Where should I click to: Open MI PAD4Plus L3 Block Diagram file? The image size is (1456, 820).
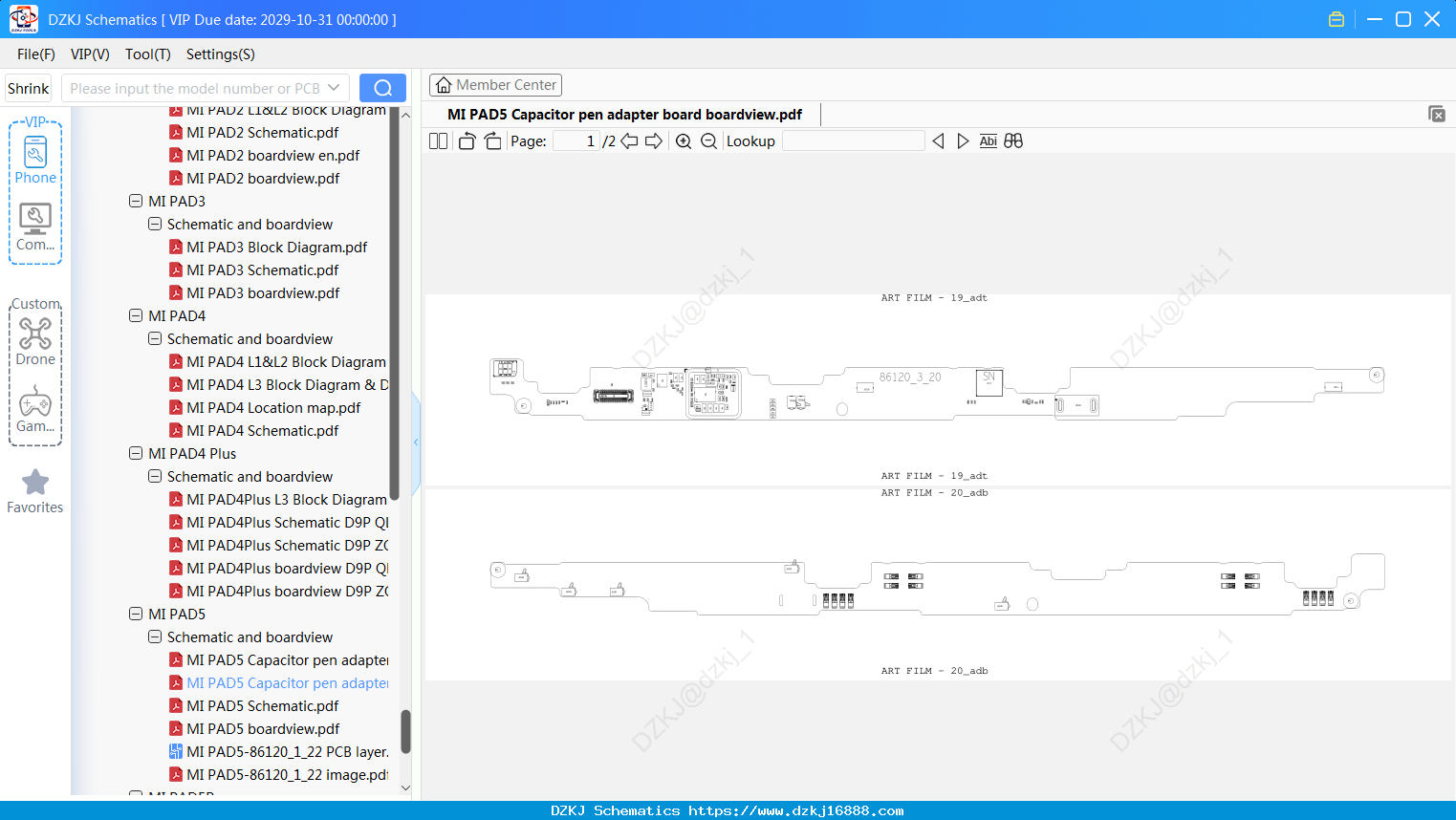pos(278,500)
